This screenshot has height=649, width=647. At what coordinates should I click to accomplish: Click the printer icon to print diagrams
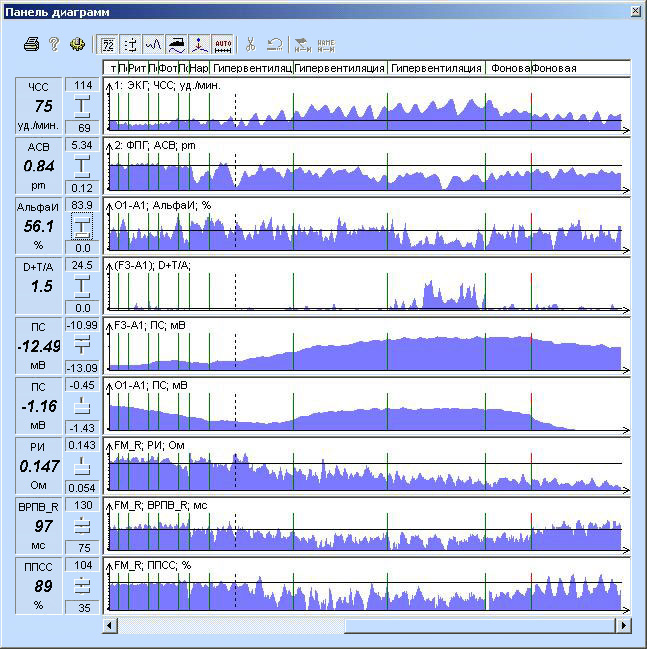click(x=31, y=44)
